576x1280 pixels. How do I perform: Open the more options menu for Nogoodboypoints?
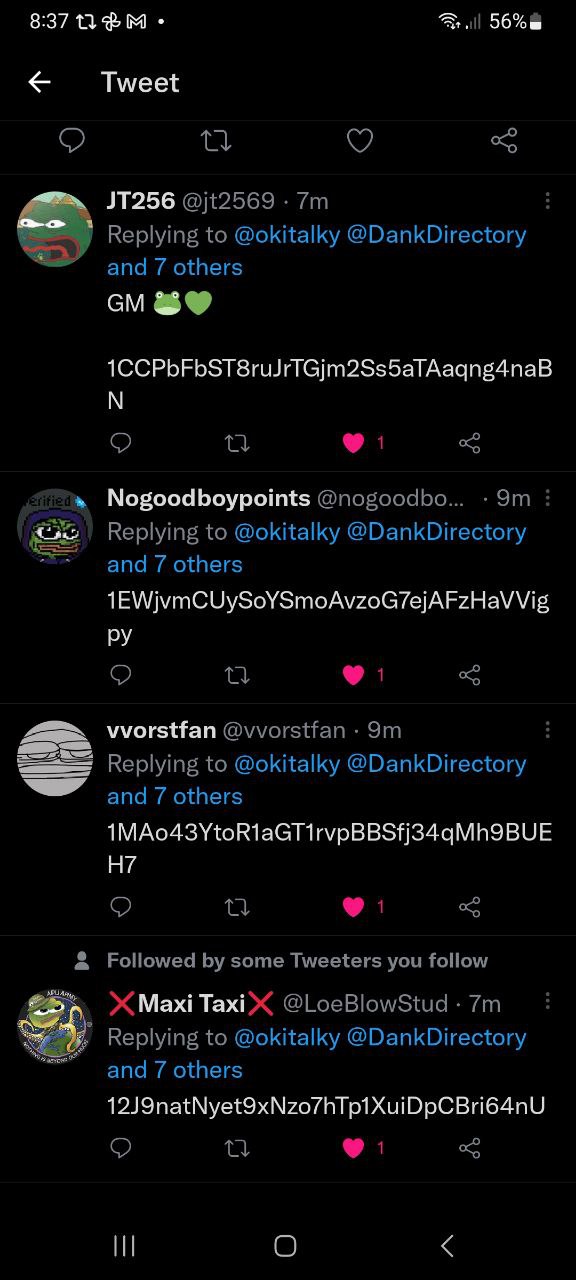(547, 498)
